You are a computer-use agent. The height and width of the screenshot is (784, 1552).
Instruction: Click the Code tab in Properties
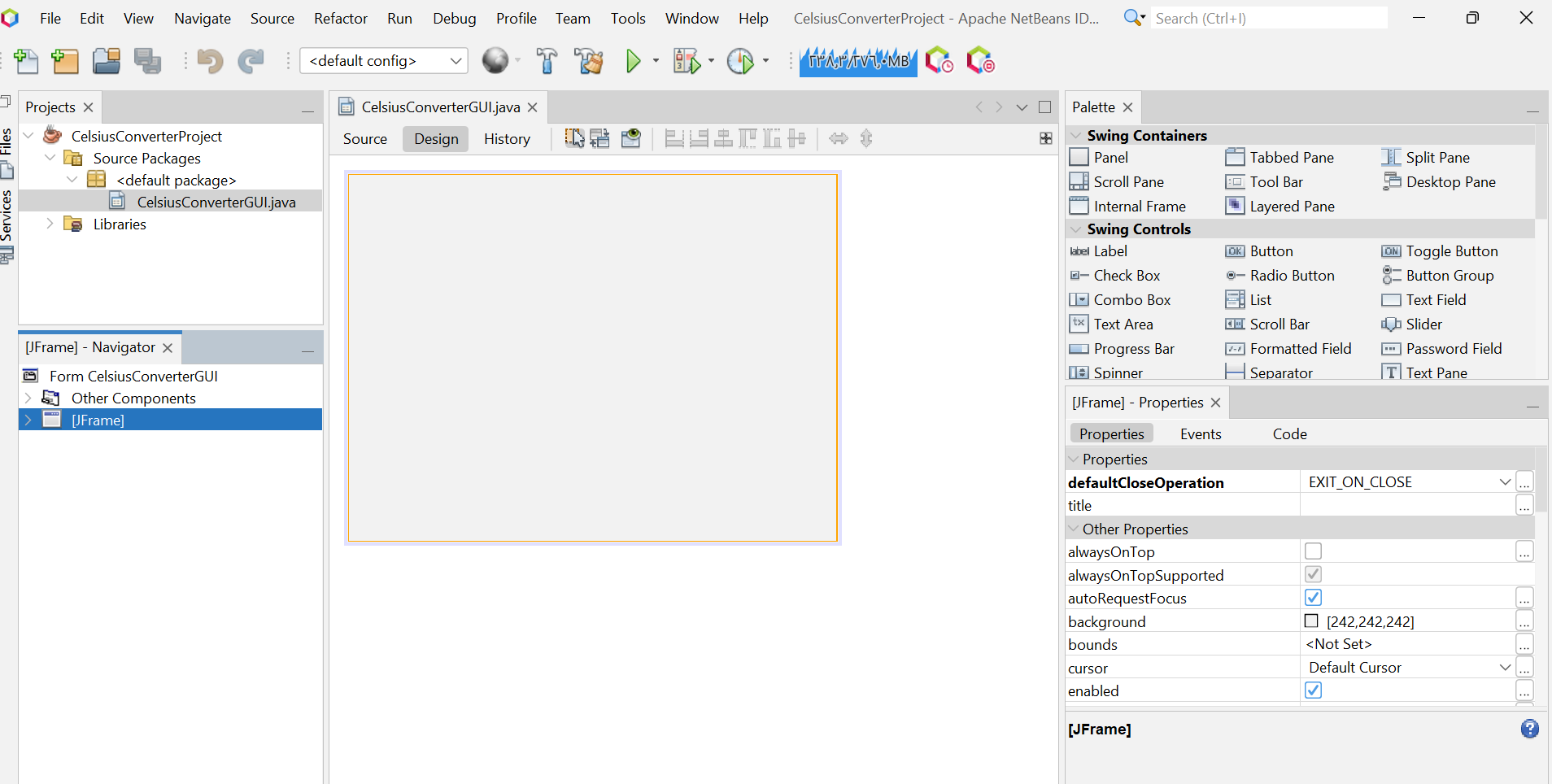(1290, 434)
